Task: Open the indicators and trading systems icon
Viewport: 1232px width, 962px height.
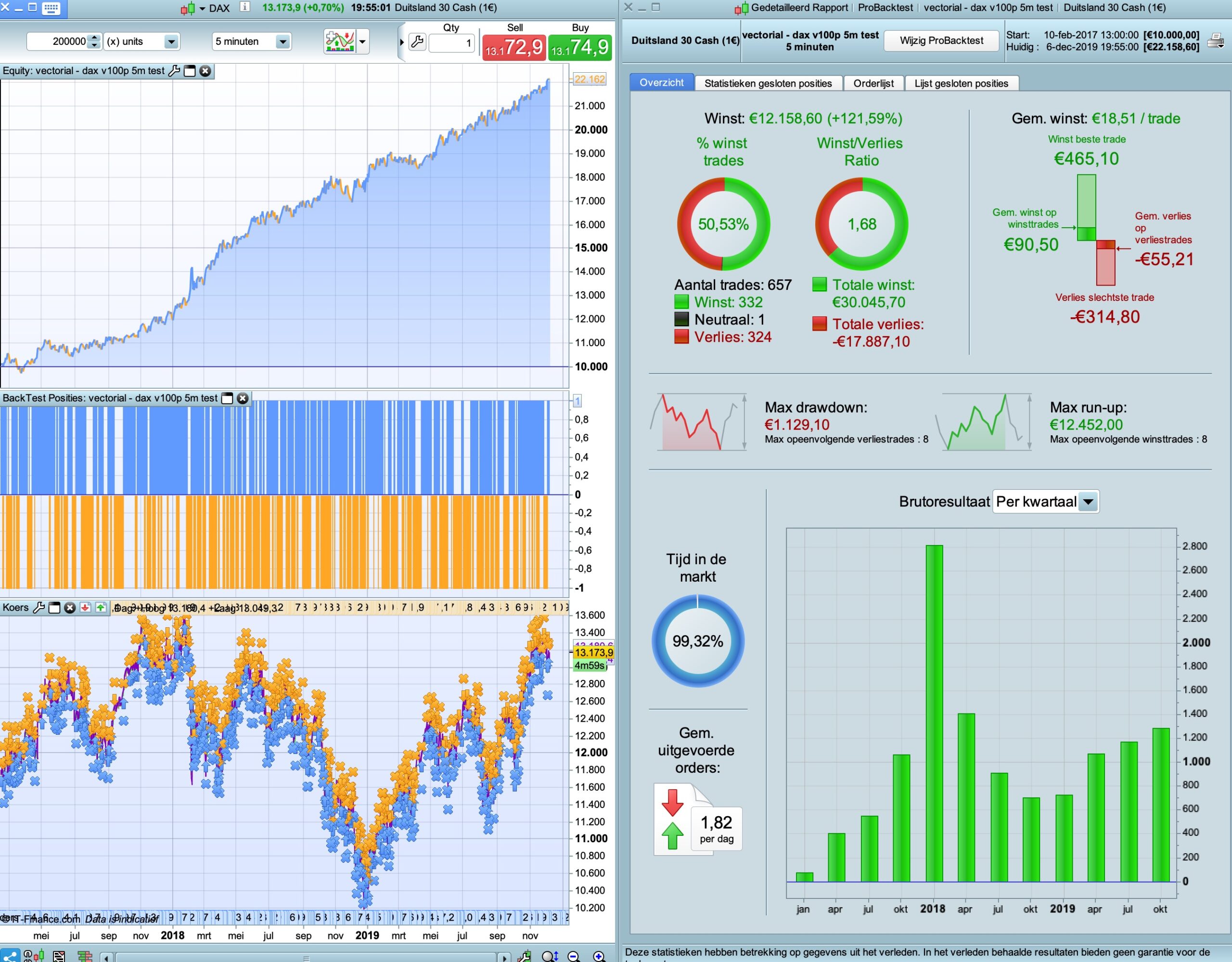Action: click(340, 42)
